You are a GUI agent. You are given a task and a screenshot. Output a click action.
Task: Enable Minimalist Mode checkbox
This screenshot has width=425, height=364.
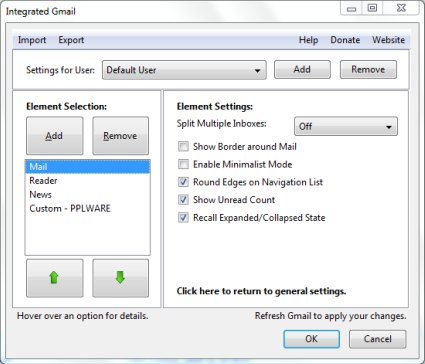[x=183, y=164]
